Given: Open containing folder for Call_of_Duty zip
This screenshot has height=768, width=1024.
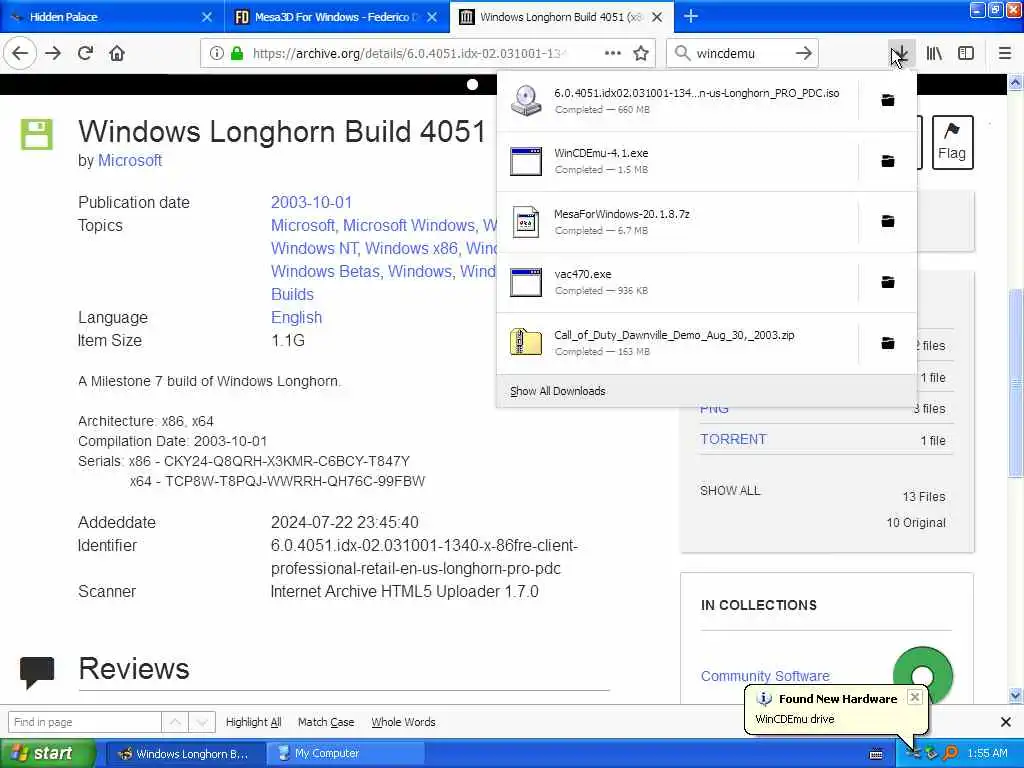Looking at the screenshot, I should click(888, 343).
